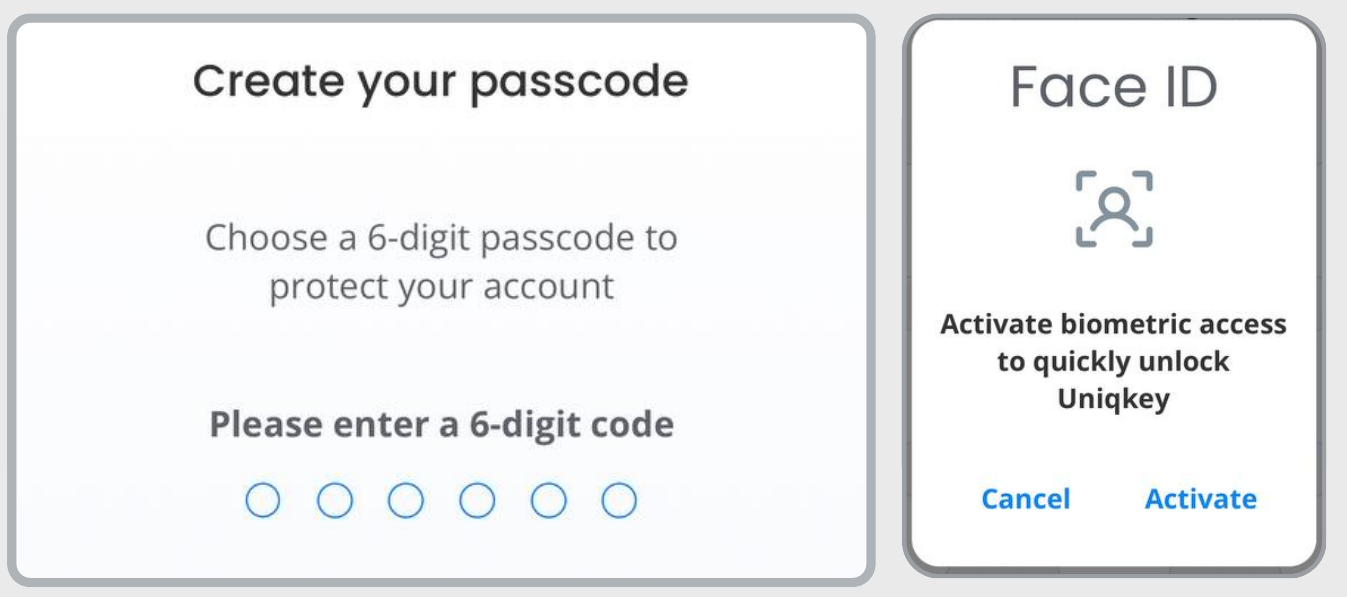Click the "to quickly unlock" text line
The image size is (1347, 597).
pos(1114,362)
